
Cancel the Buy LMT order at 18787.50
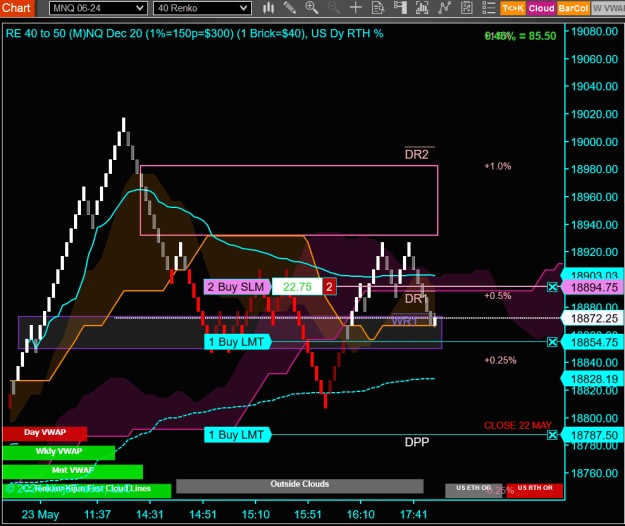552,435
